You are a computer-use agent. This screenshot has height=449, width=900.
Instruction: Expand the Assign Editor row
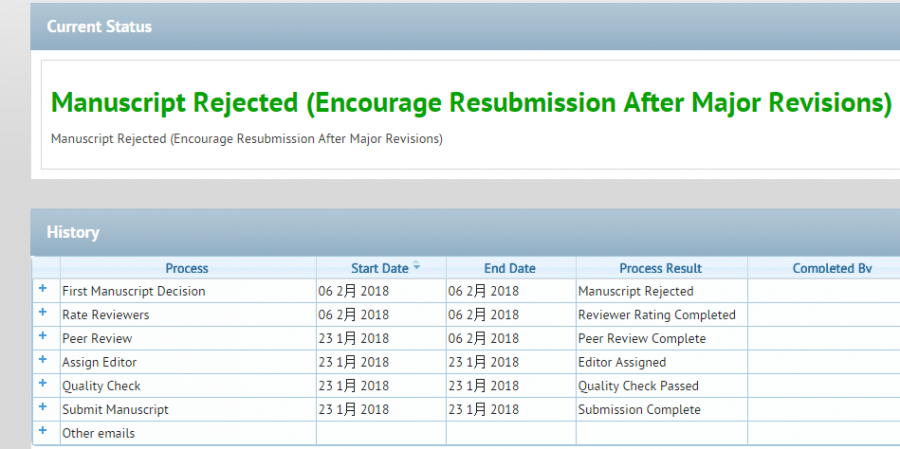point(43,361)
